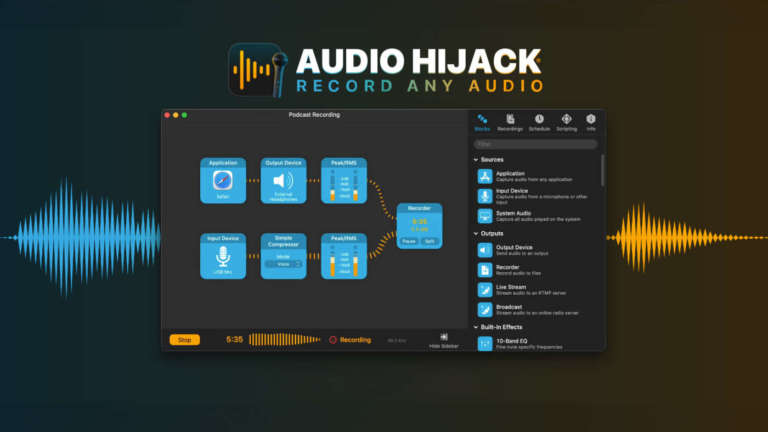Select the 10-Band EQ effect icon
The height and width of the screenshot is (432, 768).
(x=485, y=343)
